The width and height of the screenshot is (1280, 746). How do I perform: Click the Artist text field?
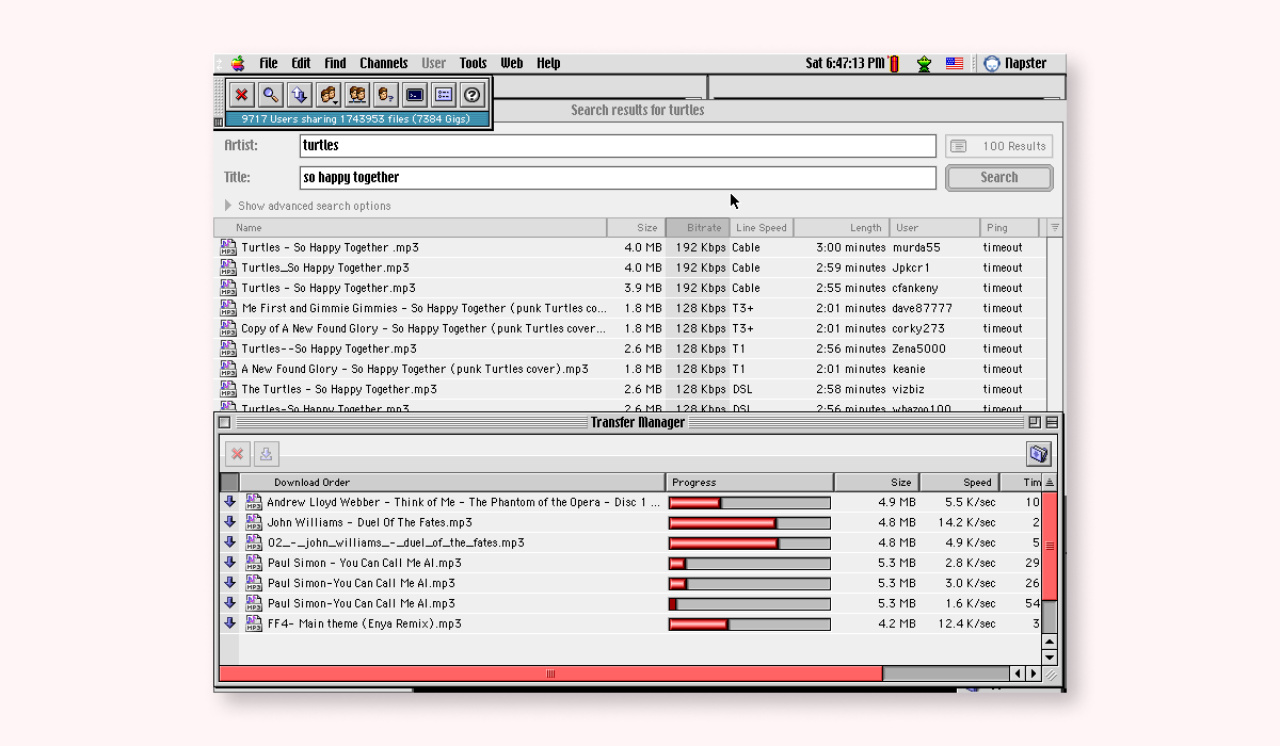(617, 146)
